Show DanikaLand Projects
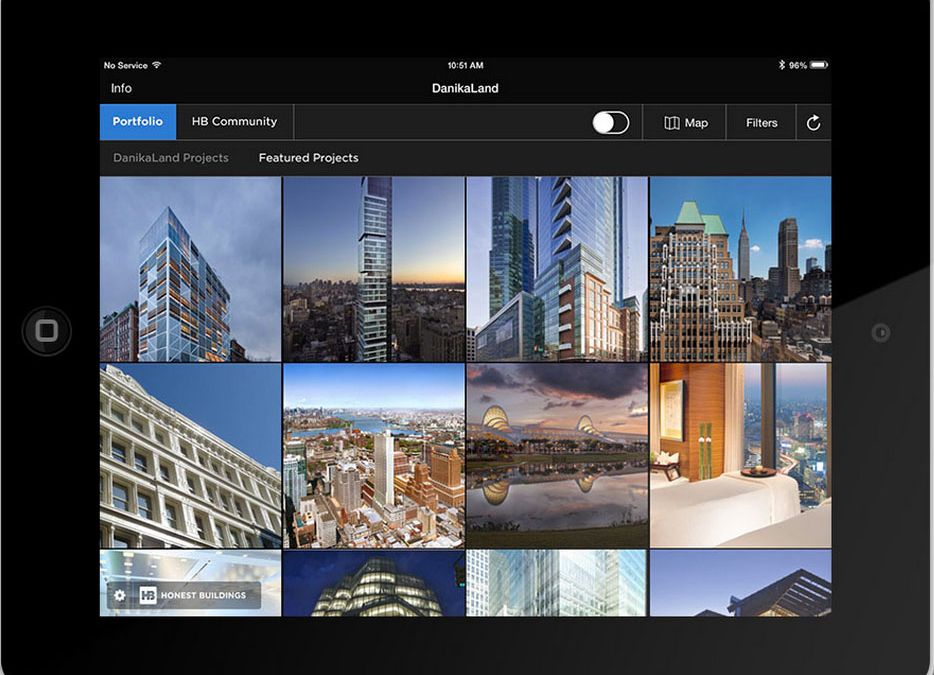 click(x=171, y=158)
